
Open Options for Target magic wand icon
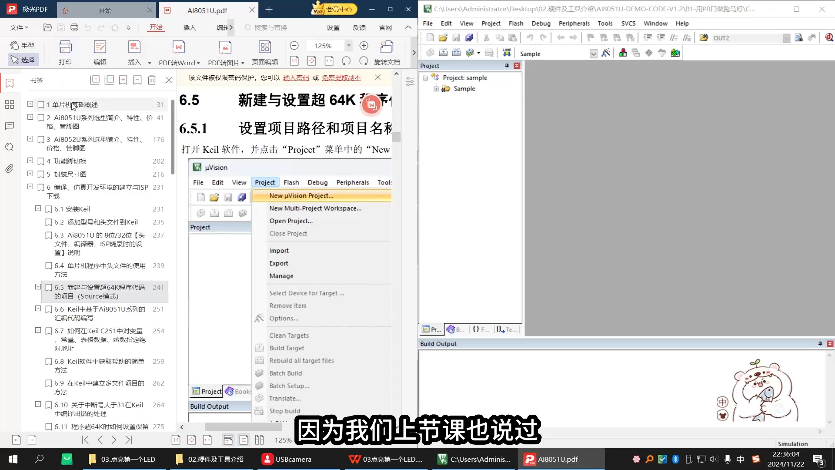coord(606,53)
